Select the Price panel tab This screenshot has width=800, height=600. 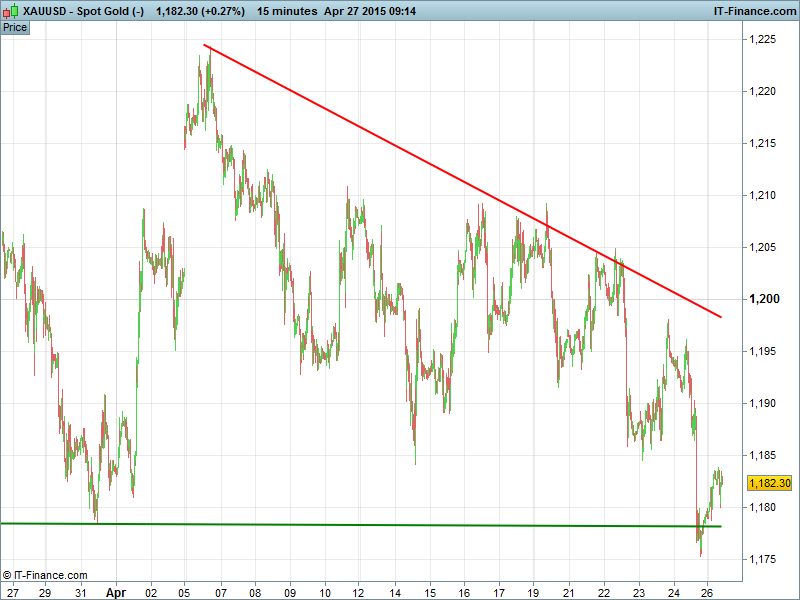click(15, 27)
